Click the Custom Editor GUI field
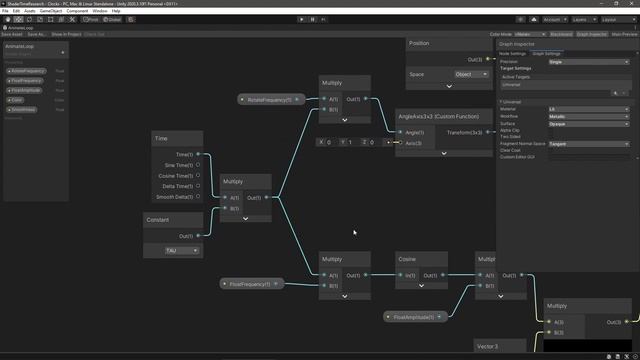Viewport: 640px width, 360px height. coord(589,157)
